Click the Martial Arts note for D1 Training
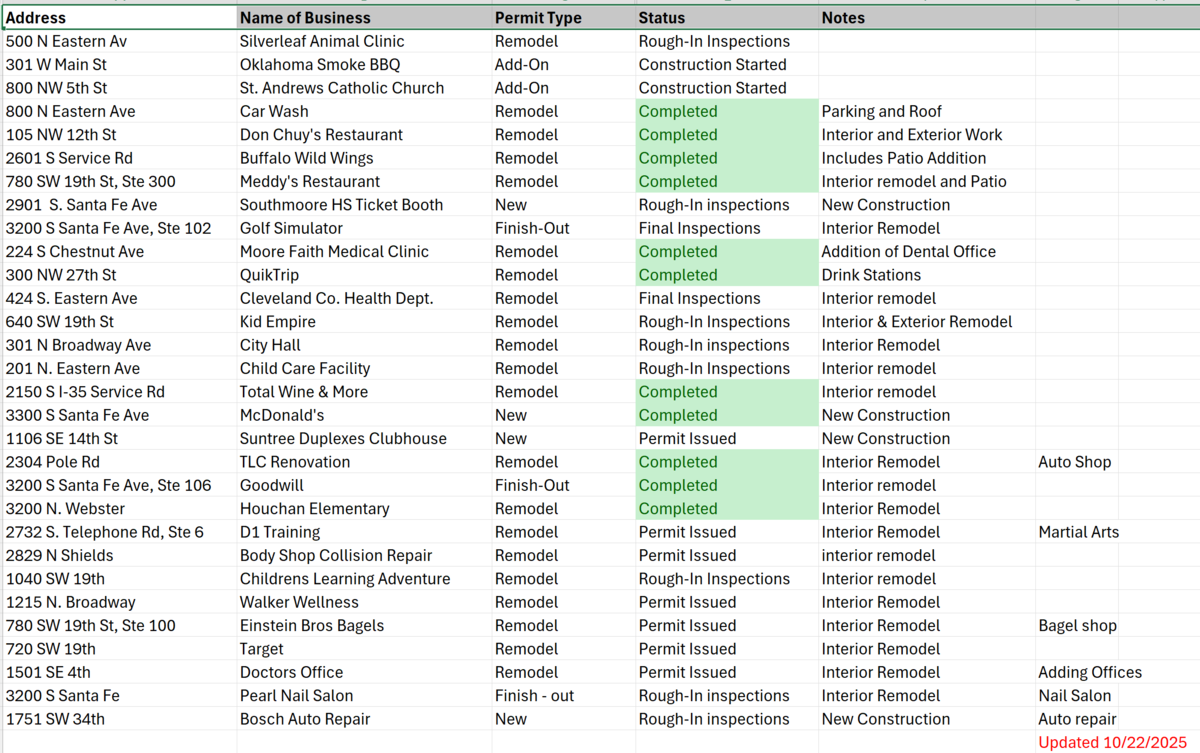The image size is (1200, 753). (x=1078, y=532)
